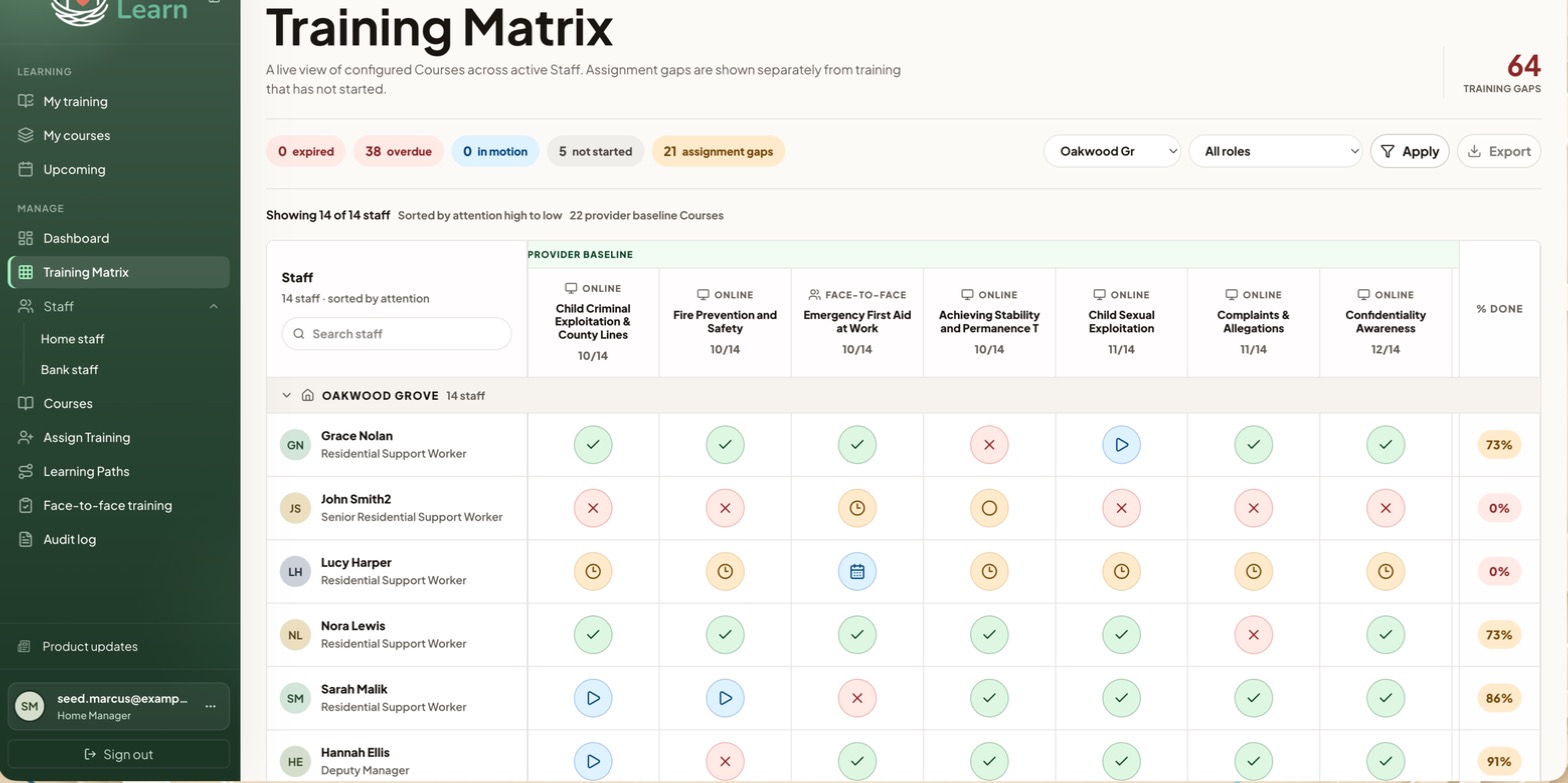1568x783 pixels.
Task: Click Child Criminal Exploitation column header
Action: [x=593, y=321]
